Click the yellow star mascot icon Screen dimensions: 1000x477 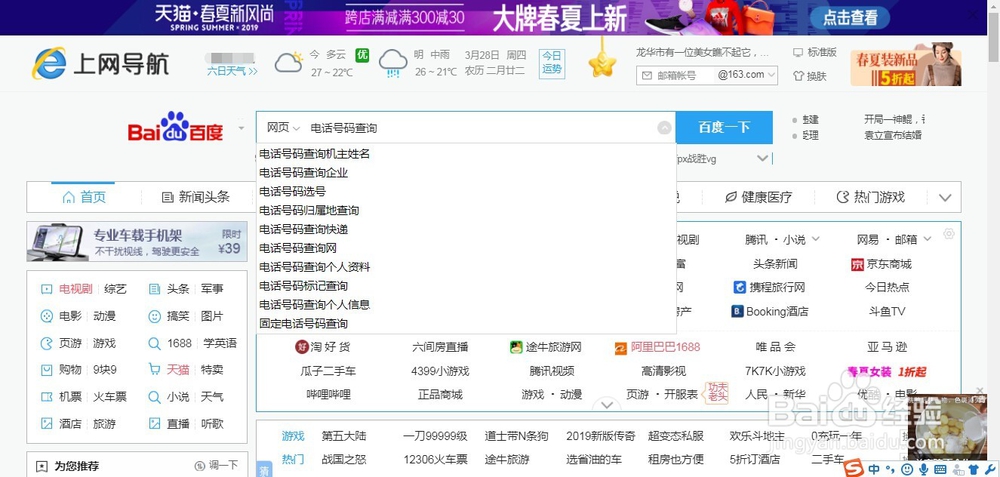602,64
